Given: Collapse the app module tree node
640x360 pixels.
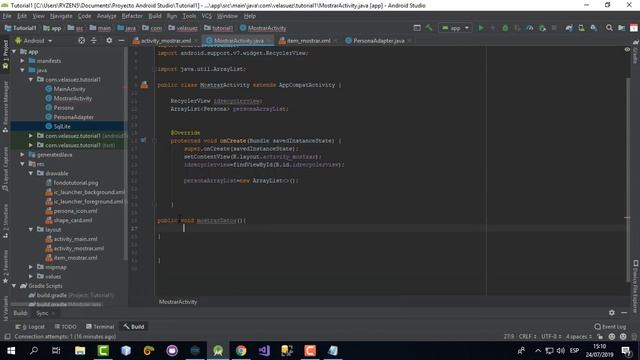Looking at the screenshot, I should (x=14, y=51).
